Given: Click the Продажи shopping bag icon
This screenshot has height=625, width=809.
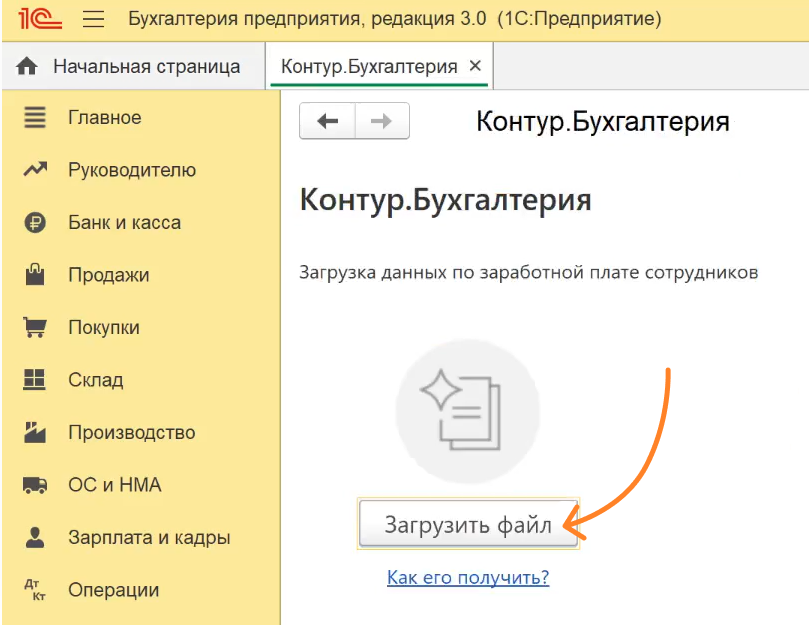Looking at the screenshot, I should point(35,274).
